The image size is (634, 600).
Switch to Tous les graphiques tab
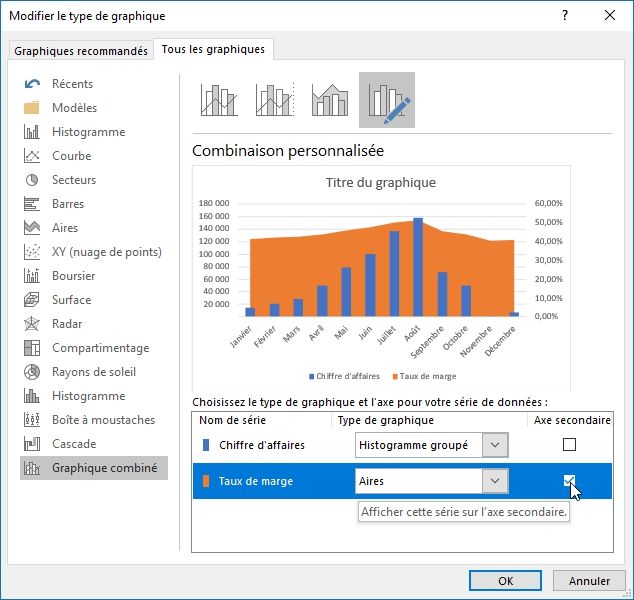tap(214, 49)
